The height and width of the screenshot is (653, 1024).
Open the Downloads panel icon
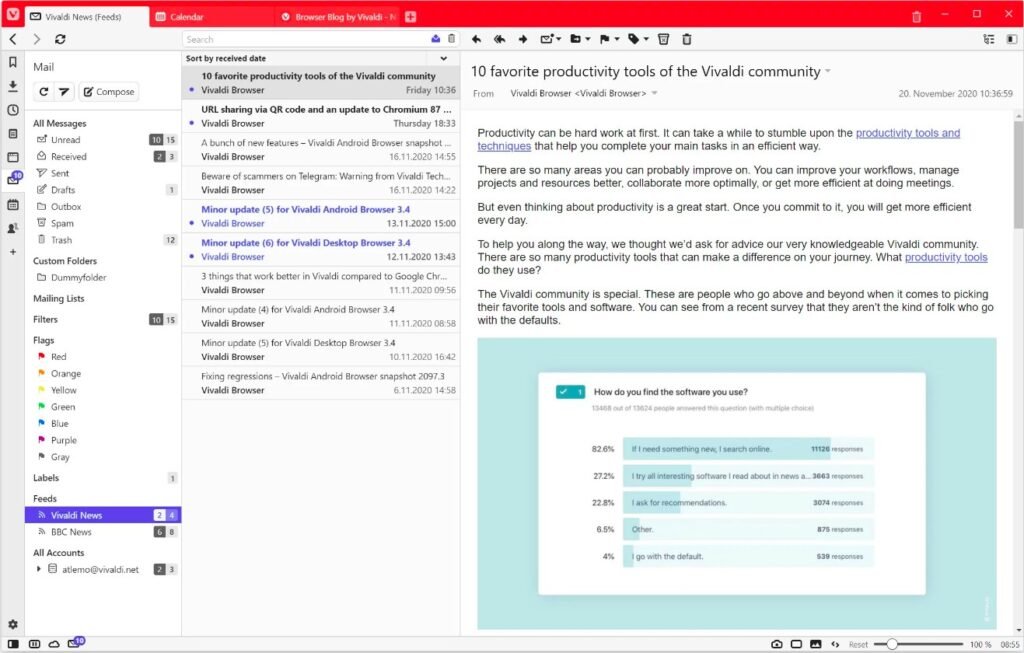[12, 86]
